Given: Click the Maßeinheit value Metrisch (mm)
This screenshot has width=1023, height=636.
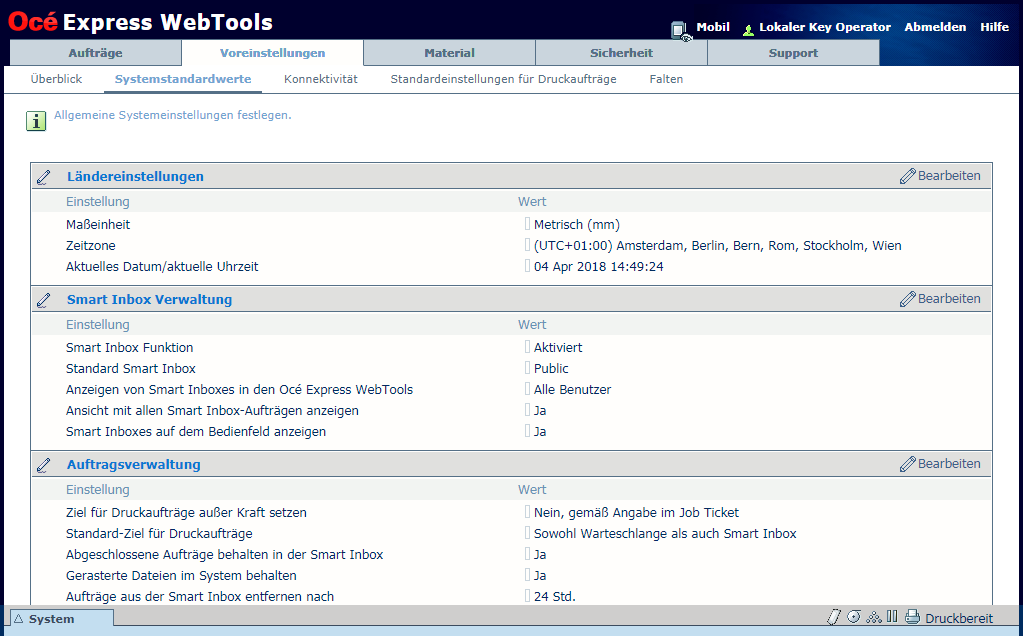Looking at the screenshot, I should [583, 225].
